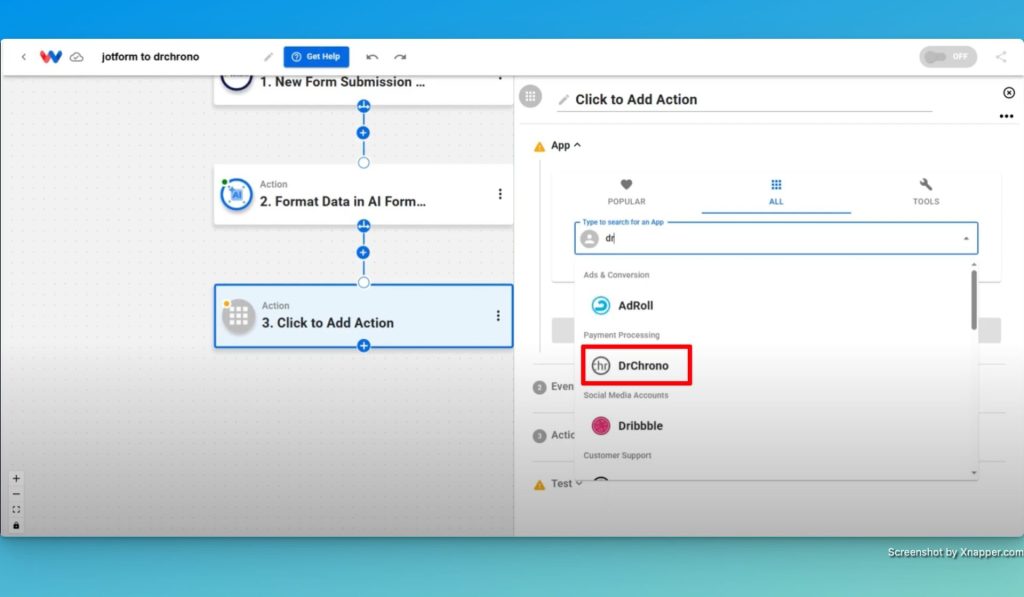Open the Pabbly W logo home
Viewport: 1024px width, 597px height.
50,57
